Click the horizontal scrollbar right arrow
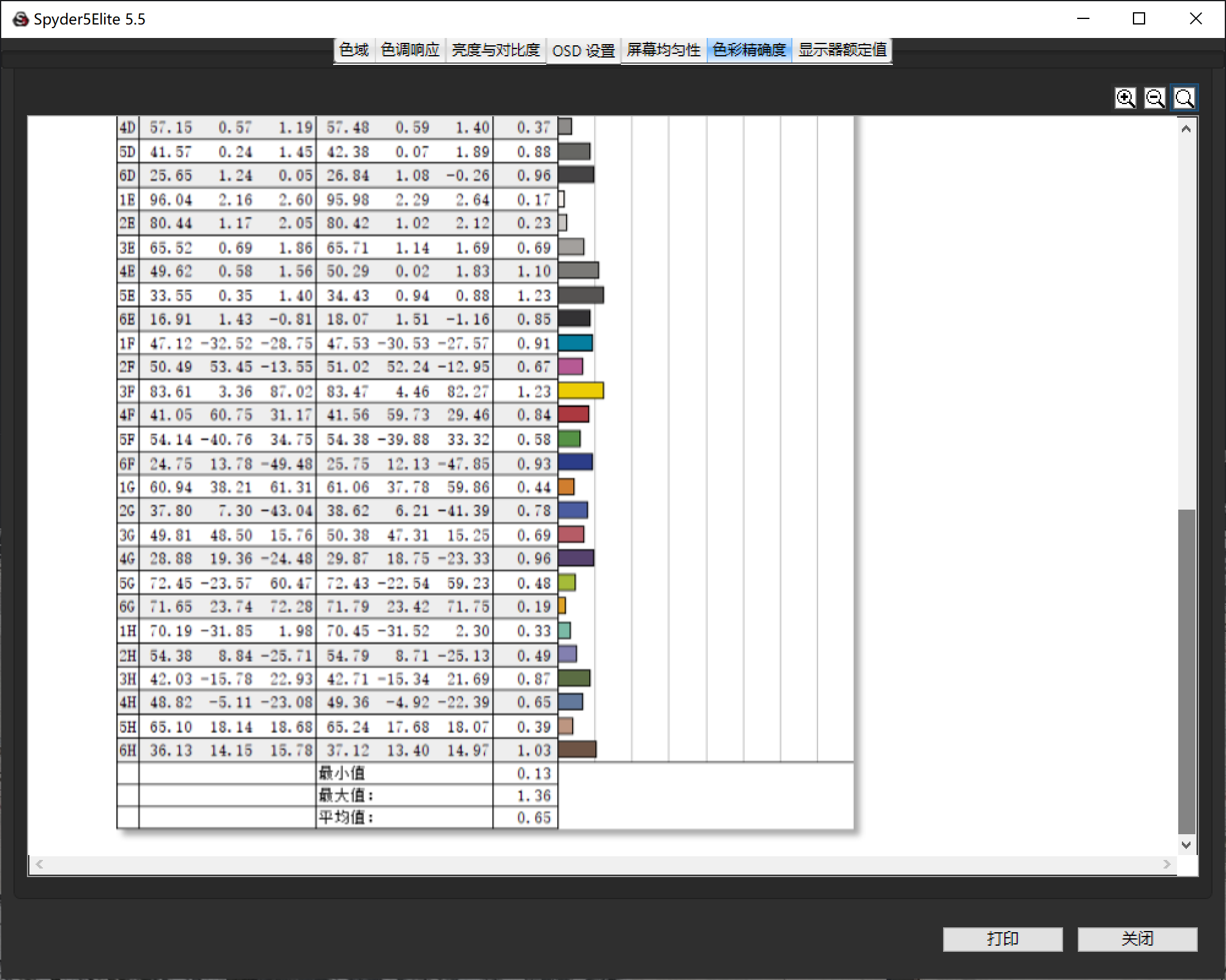Viewport: 1226px width, 980px height. [1167, 864]
